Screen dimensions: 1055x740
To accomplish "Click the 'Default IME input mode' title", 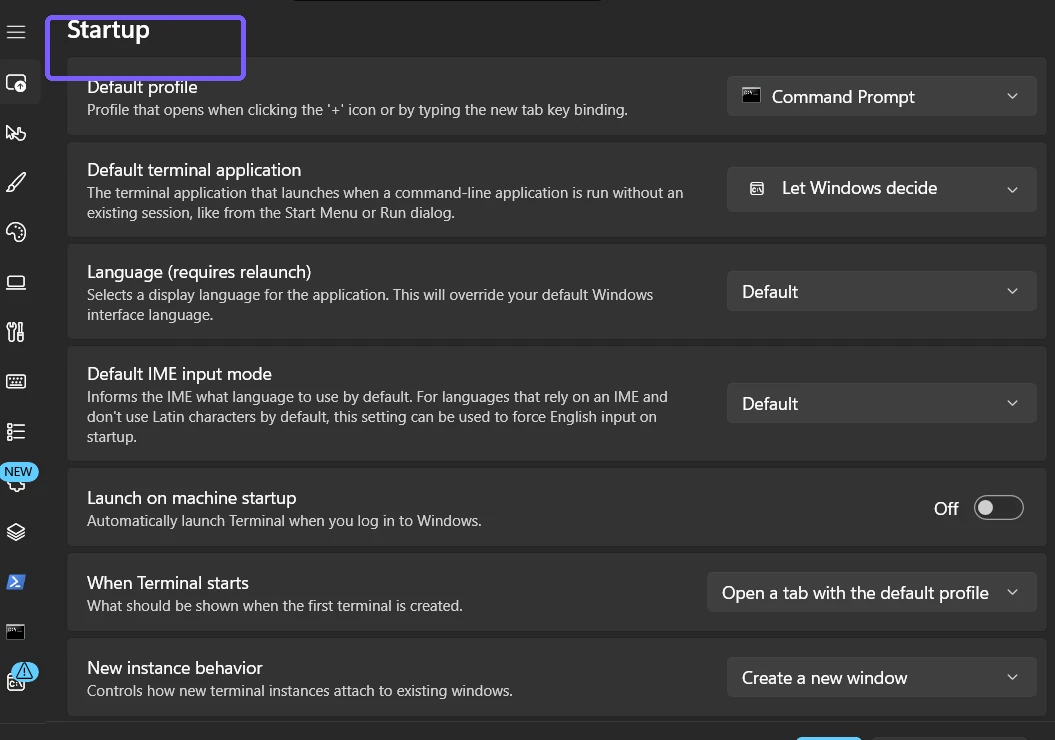I will click(180, 374).
